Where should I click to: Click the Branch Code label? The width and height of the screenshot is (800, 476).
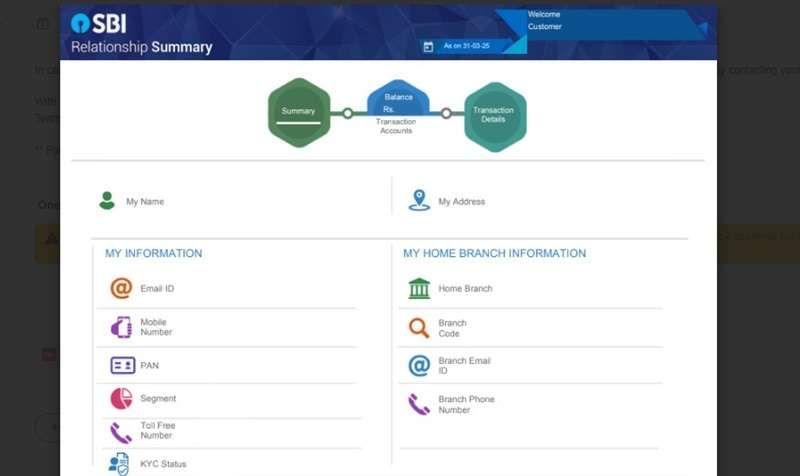click(452, 329)
